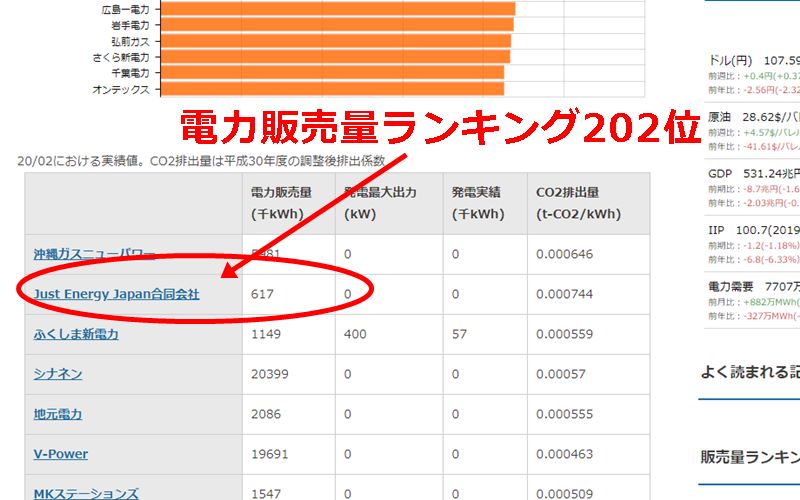Viewport: 800px width, 500px height.
Task: Select the 0.000646 CO2 value
Action: [564, 254]
